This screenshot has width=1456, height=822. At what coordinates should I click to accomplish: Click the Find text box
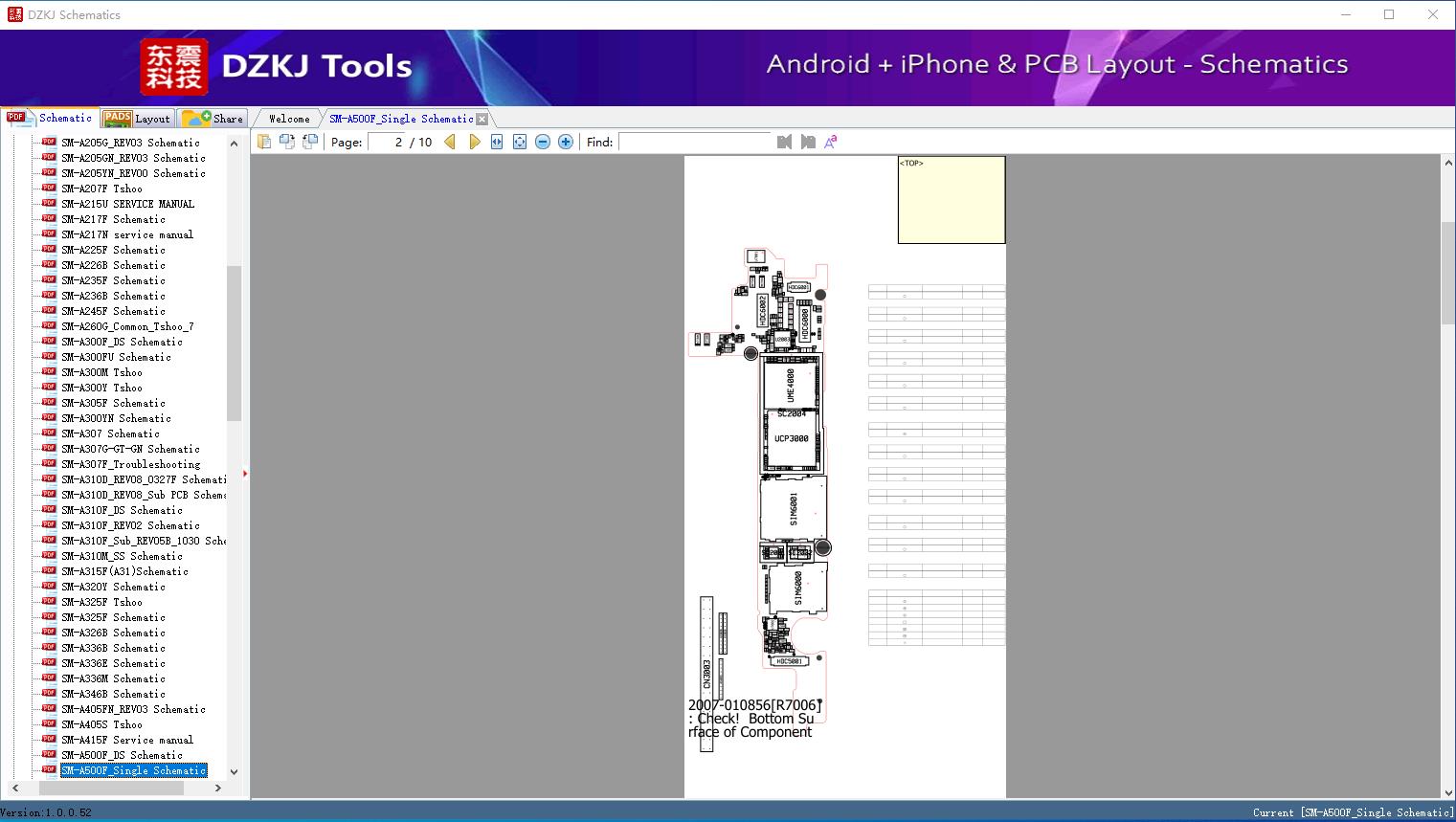[x=694, y=142]
